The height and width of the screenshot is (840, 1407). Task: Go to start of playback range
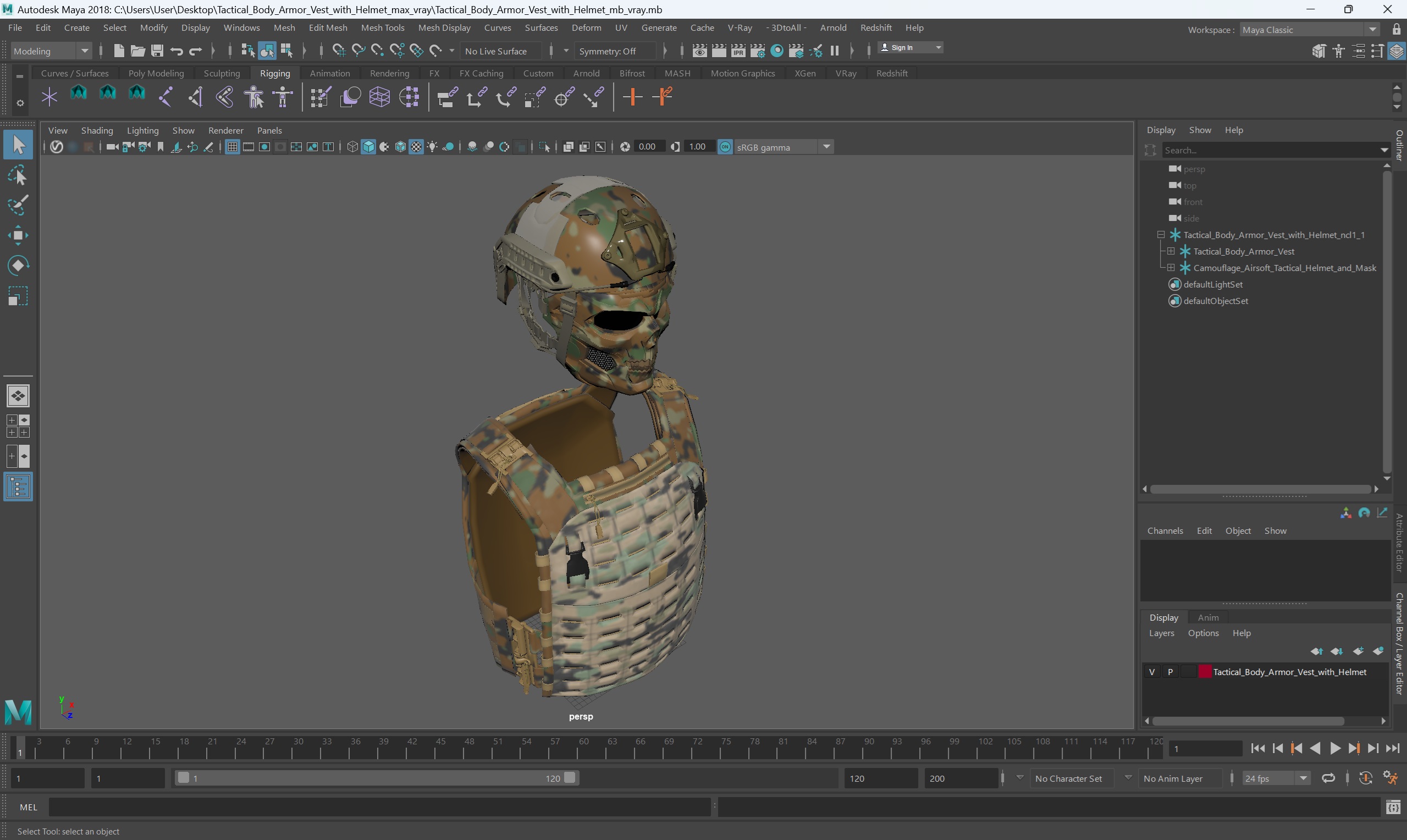point(1257,748)
